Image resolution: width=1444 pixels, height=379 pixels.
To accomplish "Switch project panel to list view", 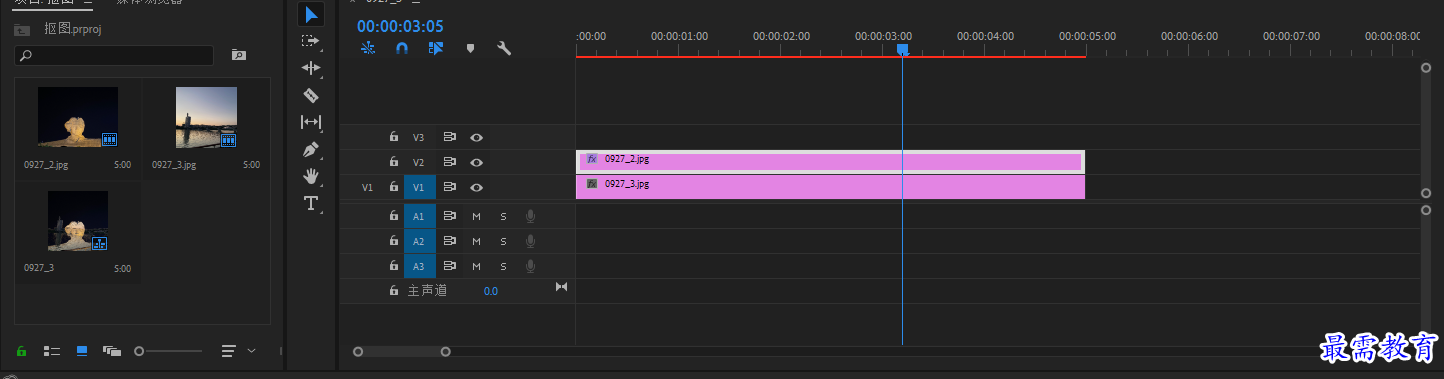I will (x=52, y=351).
